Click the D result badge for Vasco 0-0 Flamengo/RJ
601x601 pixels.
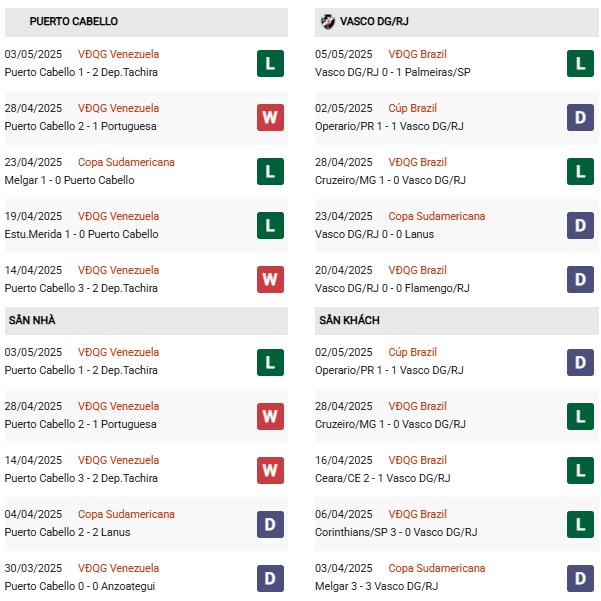coord(580,280)
